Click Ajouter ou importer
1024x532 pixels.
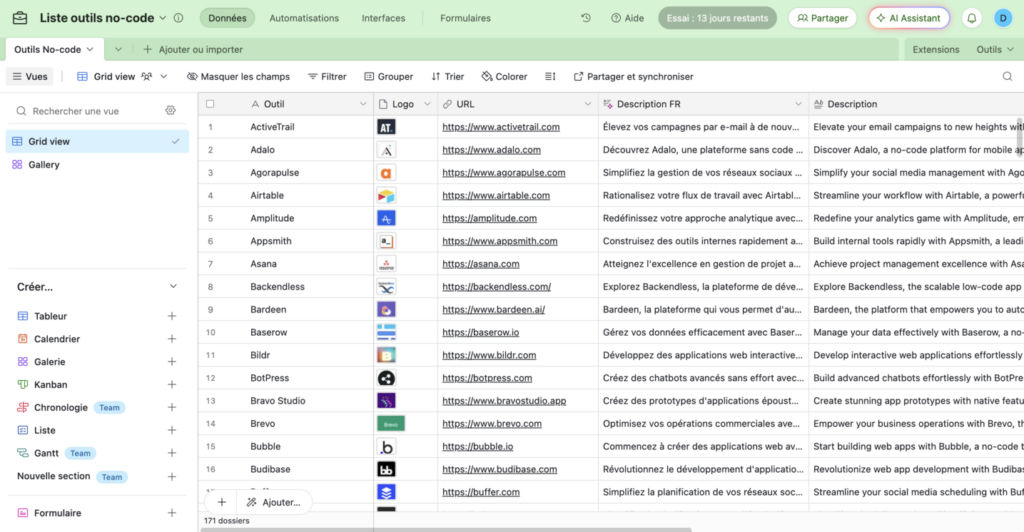point(193,50)
